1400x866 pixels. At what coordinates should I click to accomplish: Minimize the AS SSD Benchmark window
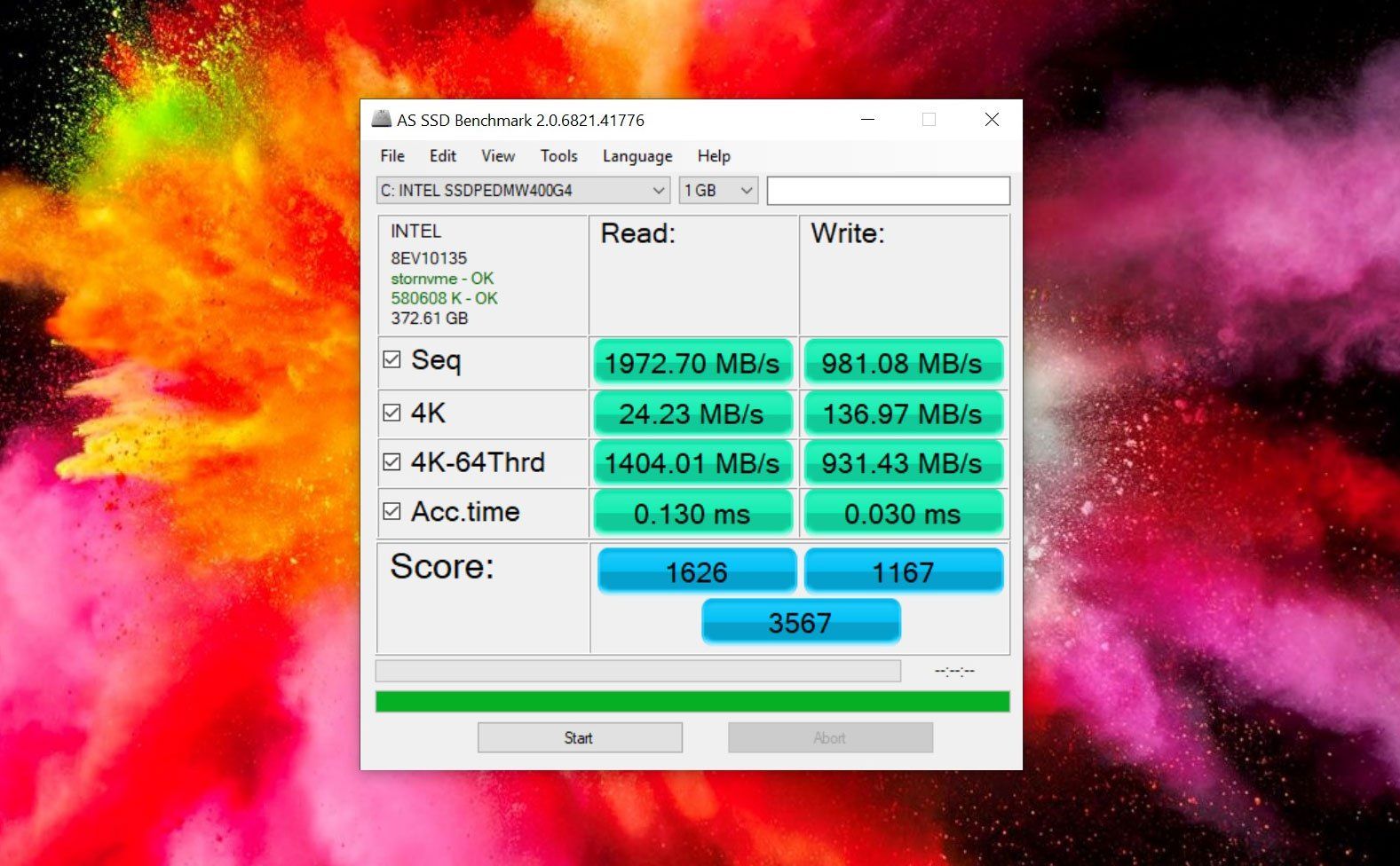(868, 119)
